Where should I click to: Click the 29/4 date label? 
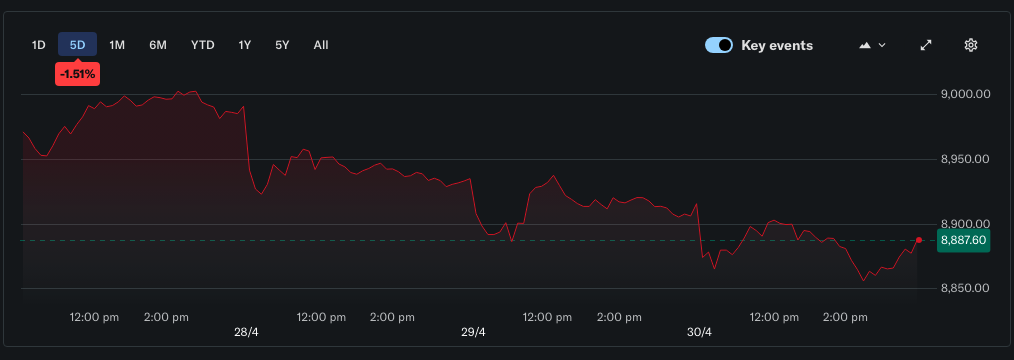click(x=473, y=332)
